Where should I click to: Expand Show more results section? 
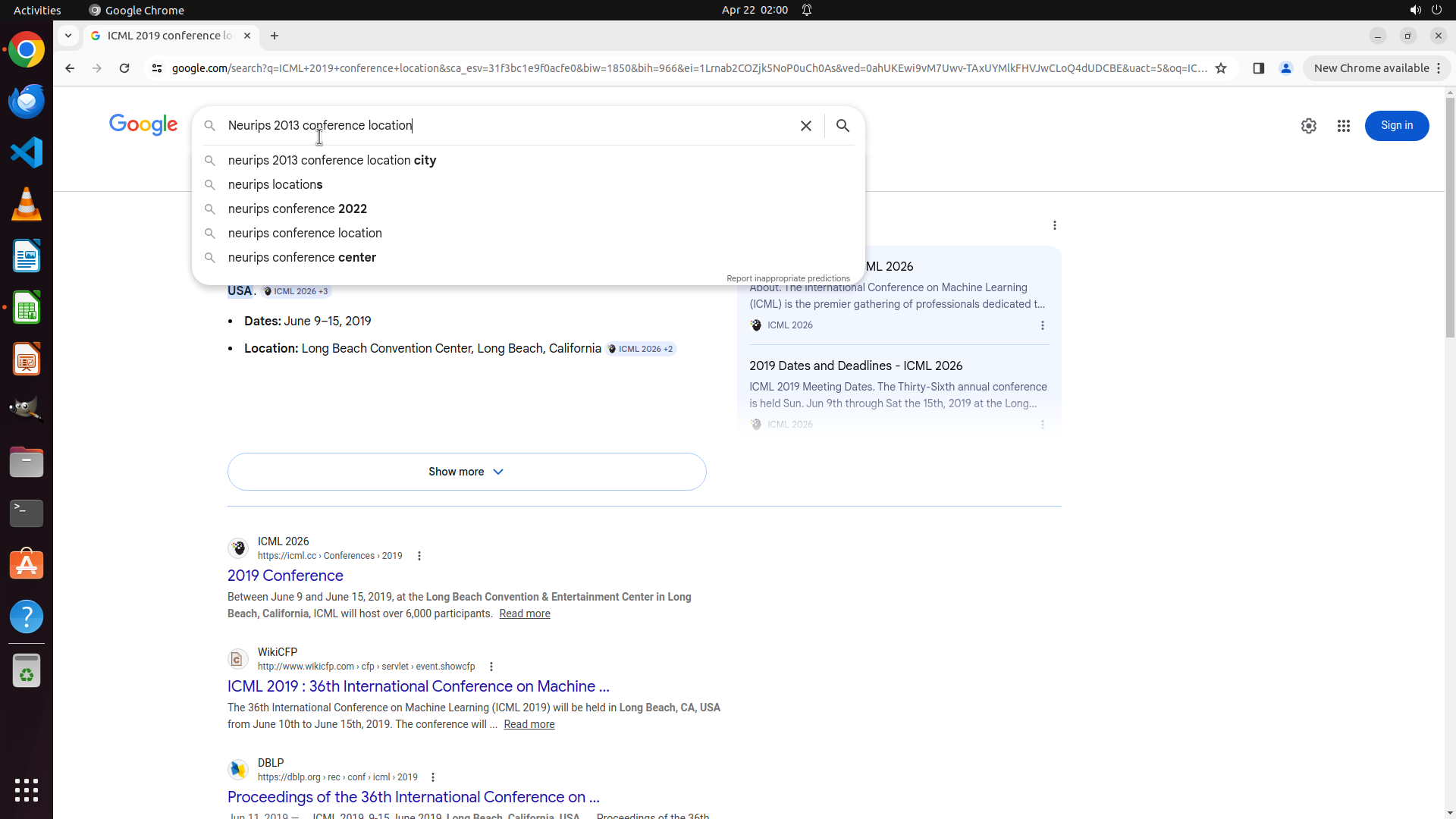[466, 472]
